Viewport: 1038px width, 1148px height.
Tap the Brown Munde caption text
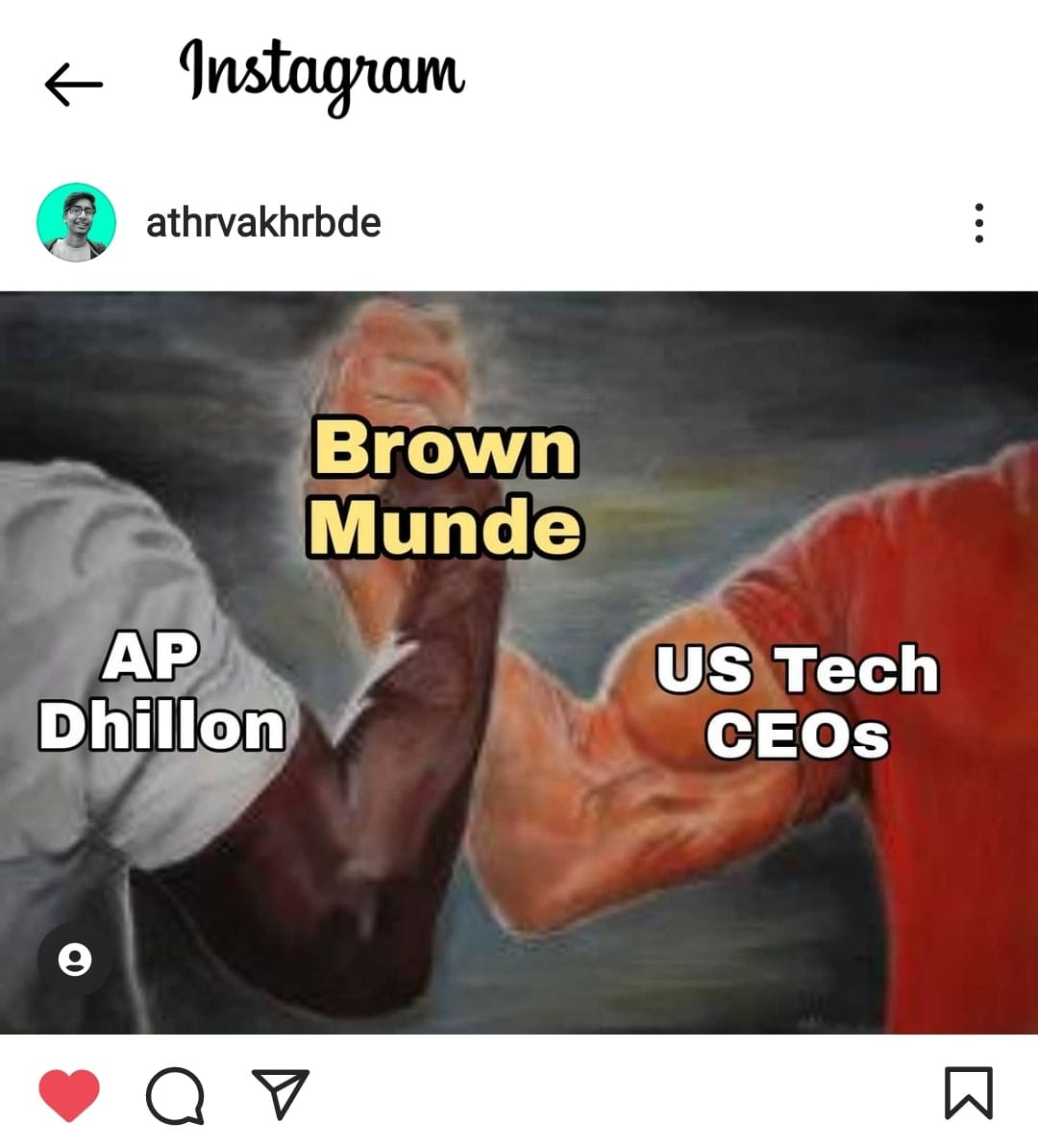tap(446, 487)
